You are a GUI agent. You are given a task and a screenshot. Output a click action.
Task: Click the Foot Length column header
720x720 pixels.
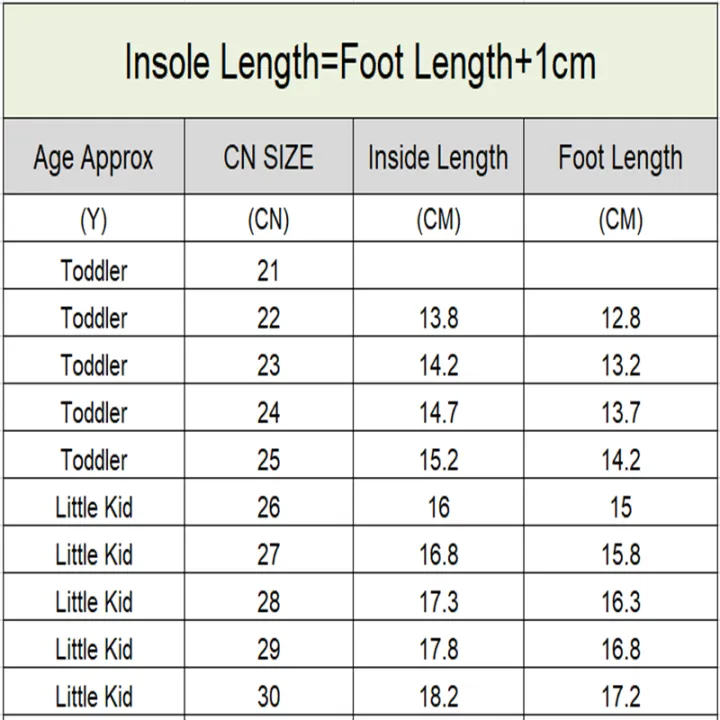coord(620,157)
